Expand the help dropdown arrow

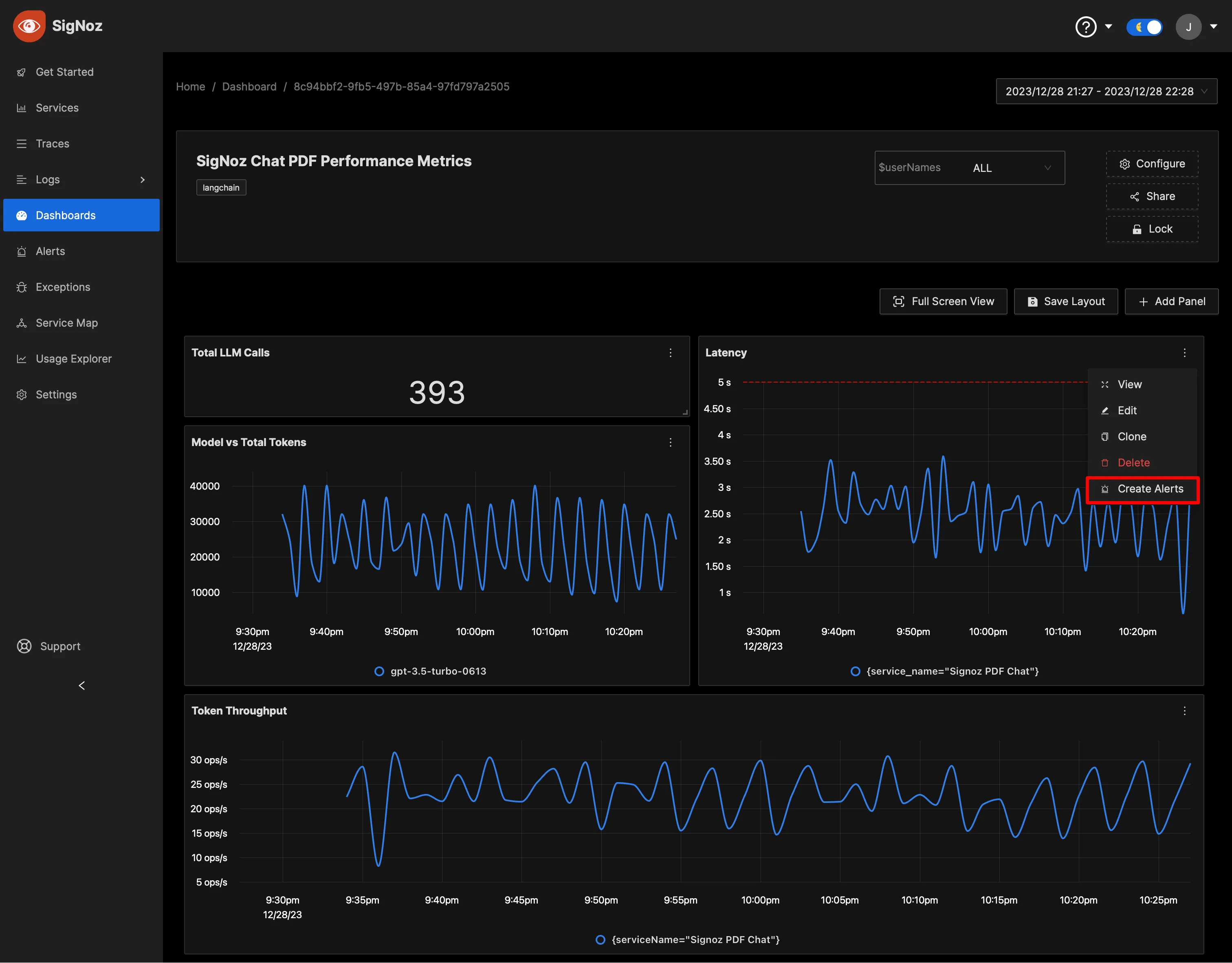1109,26
